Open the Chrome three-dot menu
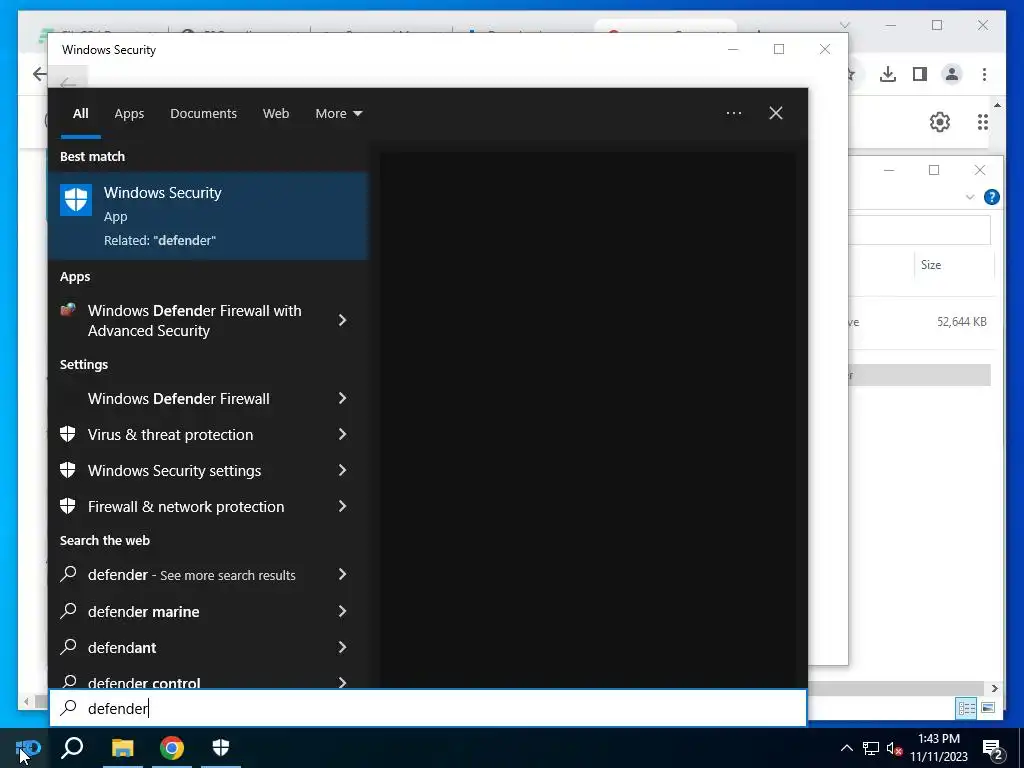The width and height of the screenshot is (1024, 768). [984, 74]
